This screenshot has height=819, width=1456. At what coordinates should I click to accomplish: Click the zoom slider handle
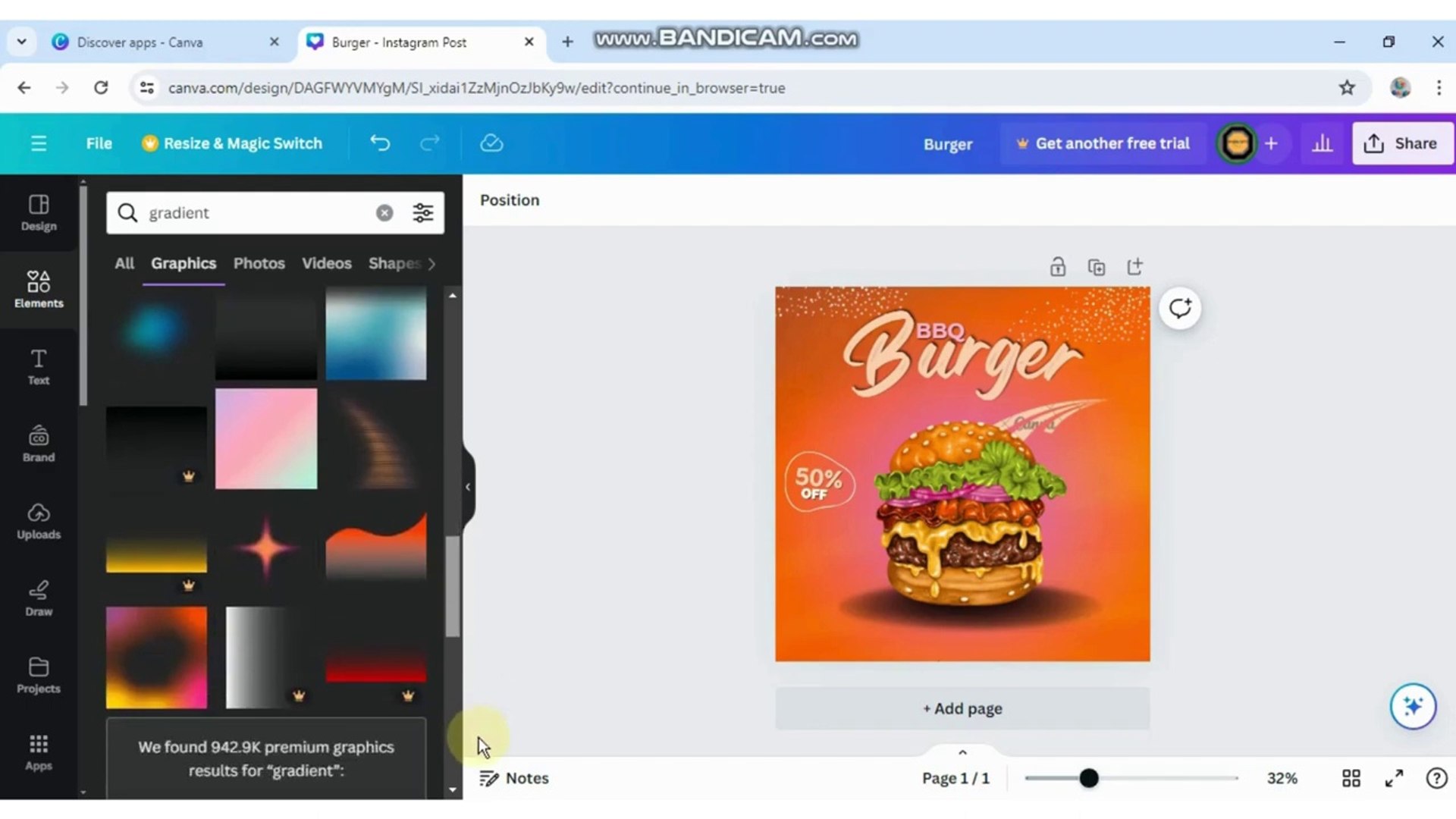[x=1090, y=777]
